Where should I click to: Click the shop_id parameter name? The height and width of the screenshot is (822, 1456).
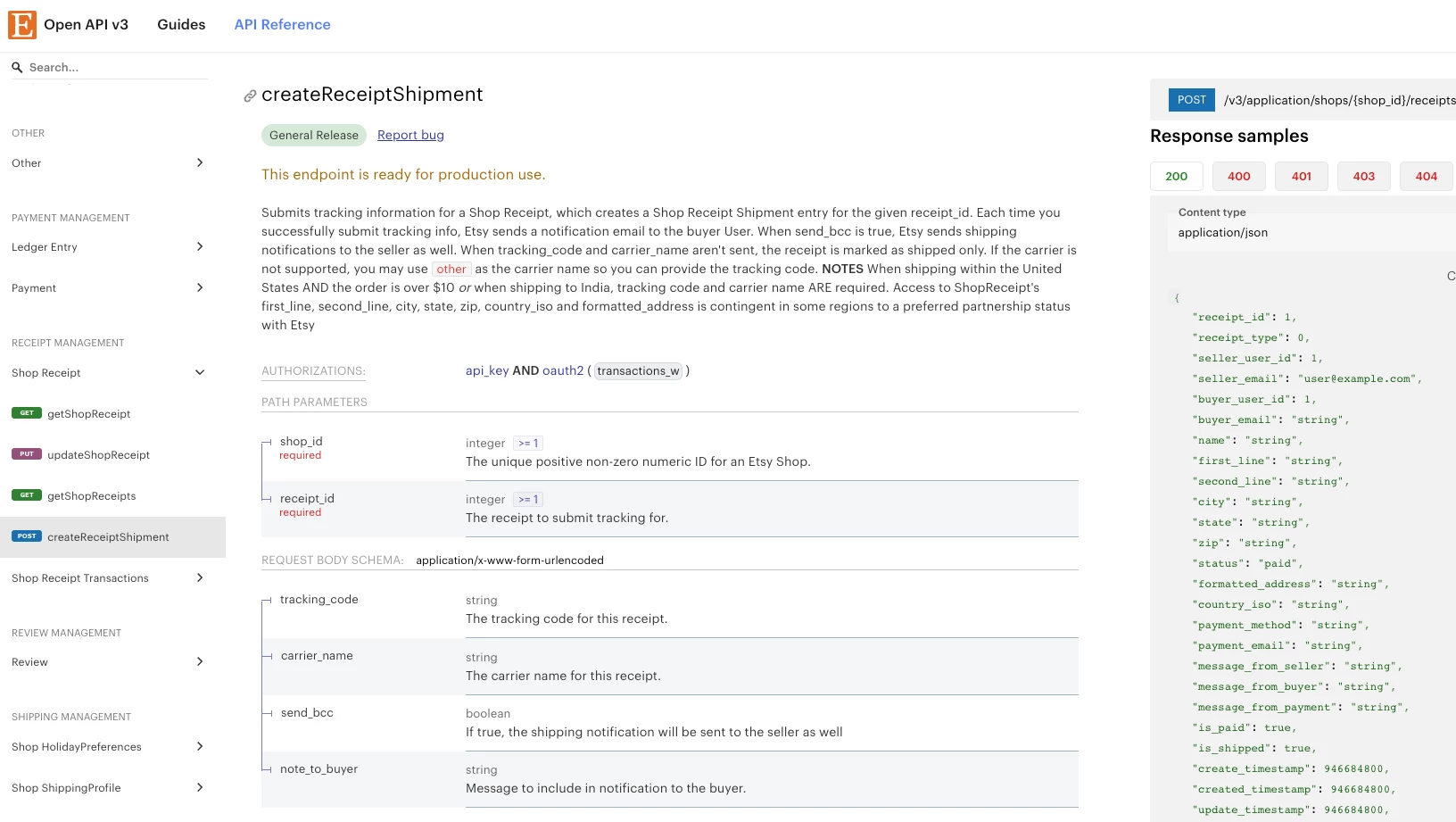pyautogui.click(x=302, y=441)
